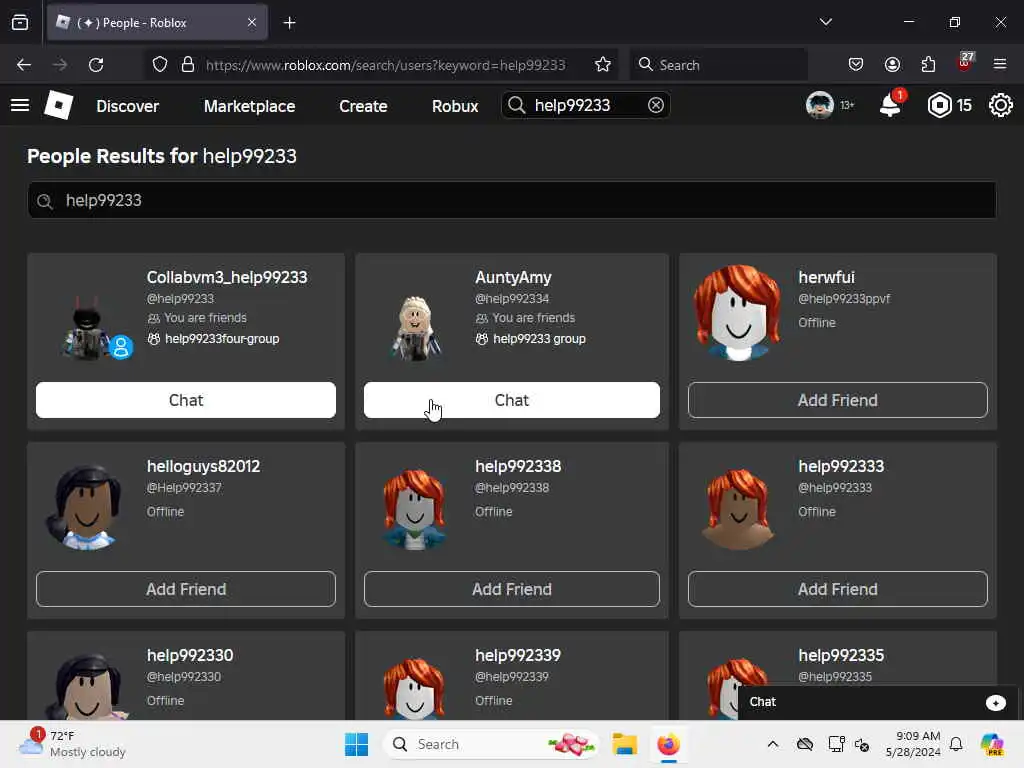
Task: Click the help992338 avatar thumbnail
Action: coord(414,508)
